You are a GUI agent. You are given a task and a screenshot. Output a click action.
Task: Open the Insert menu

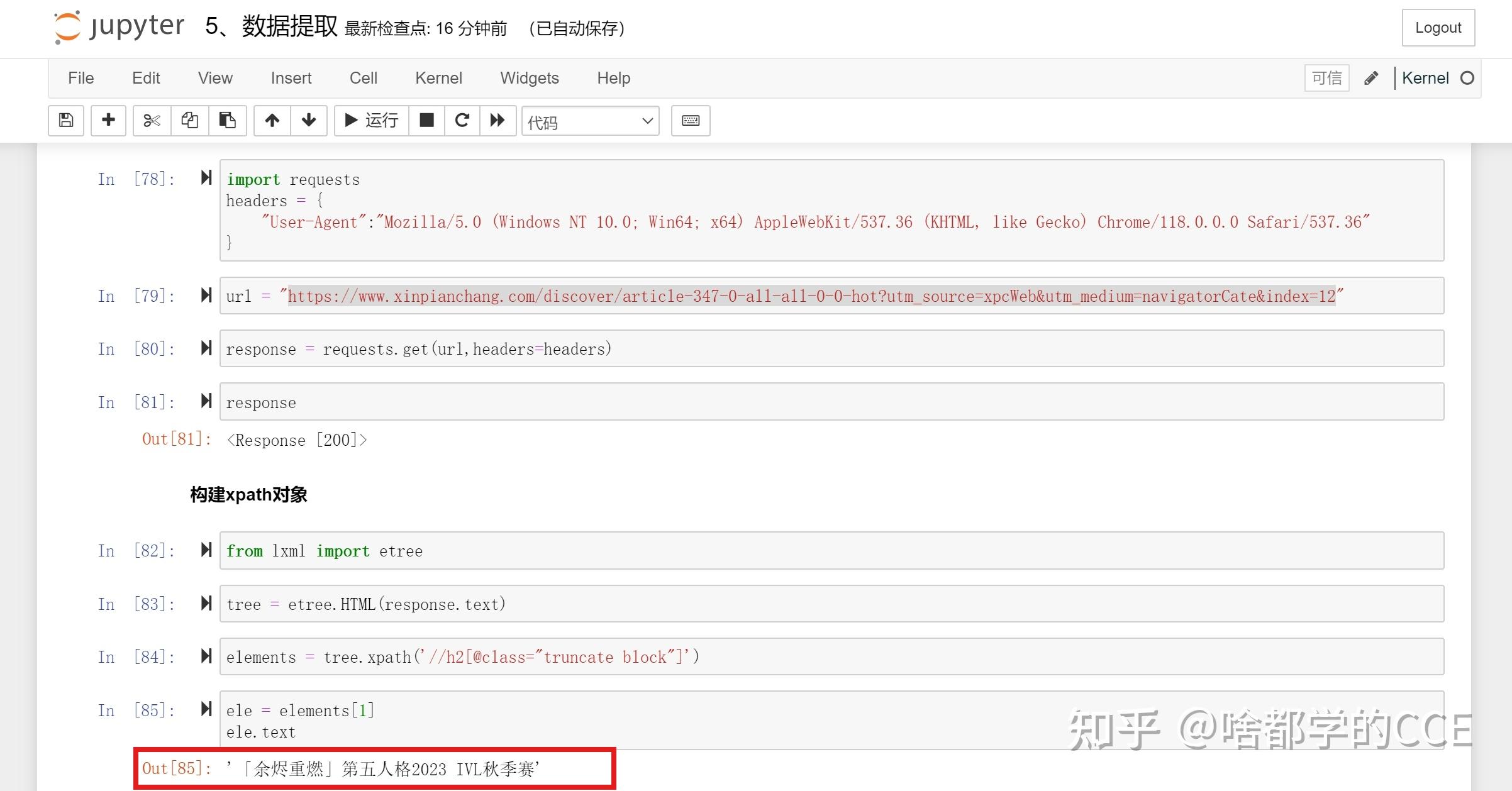[291, 78]
